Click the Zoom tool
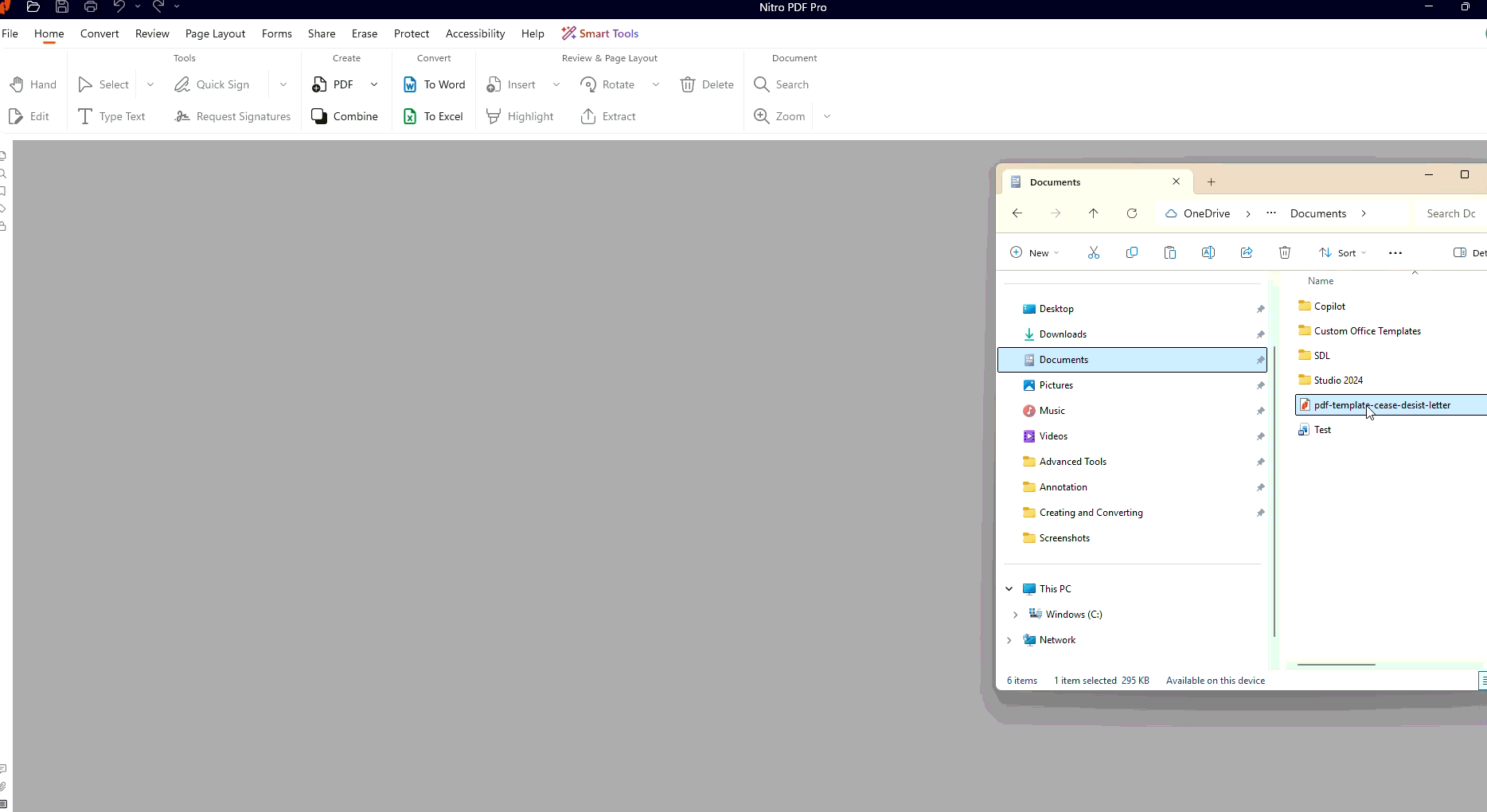1487x812 pixels. (780, 116)
